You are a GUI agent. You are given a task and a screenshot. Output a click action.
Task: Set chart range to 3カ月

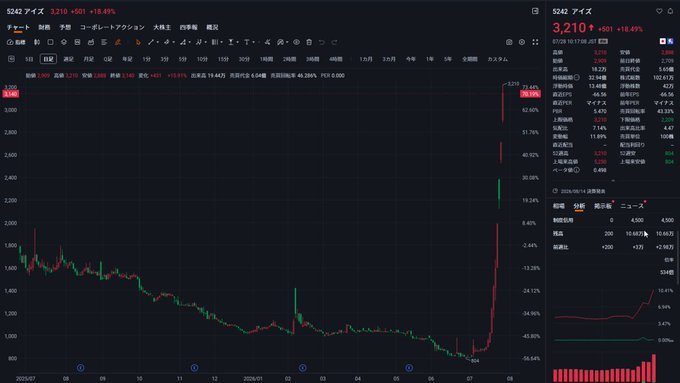[x=389, y=59]
